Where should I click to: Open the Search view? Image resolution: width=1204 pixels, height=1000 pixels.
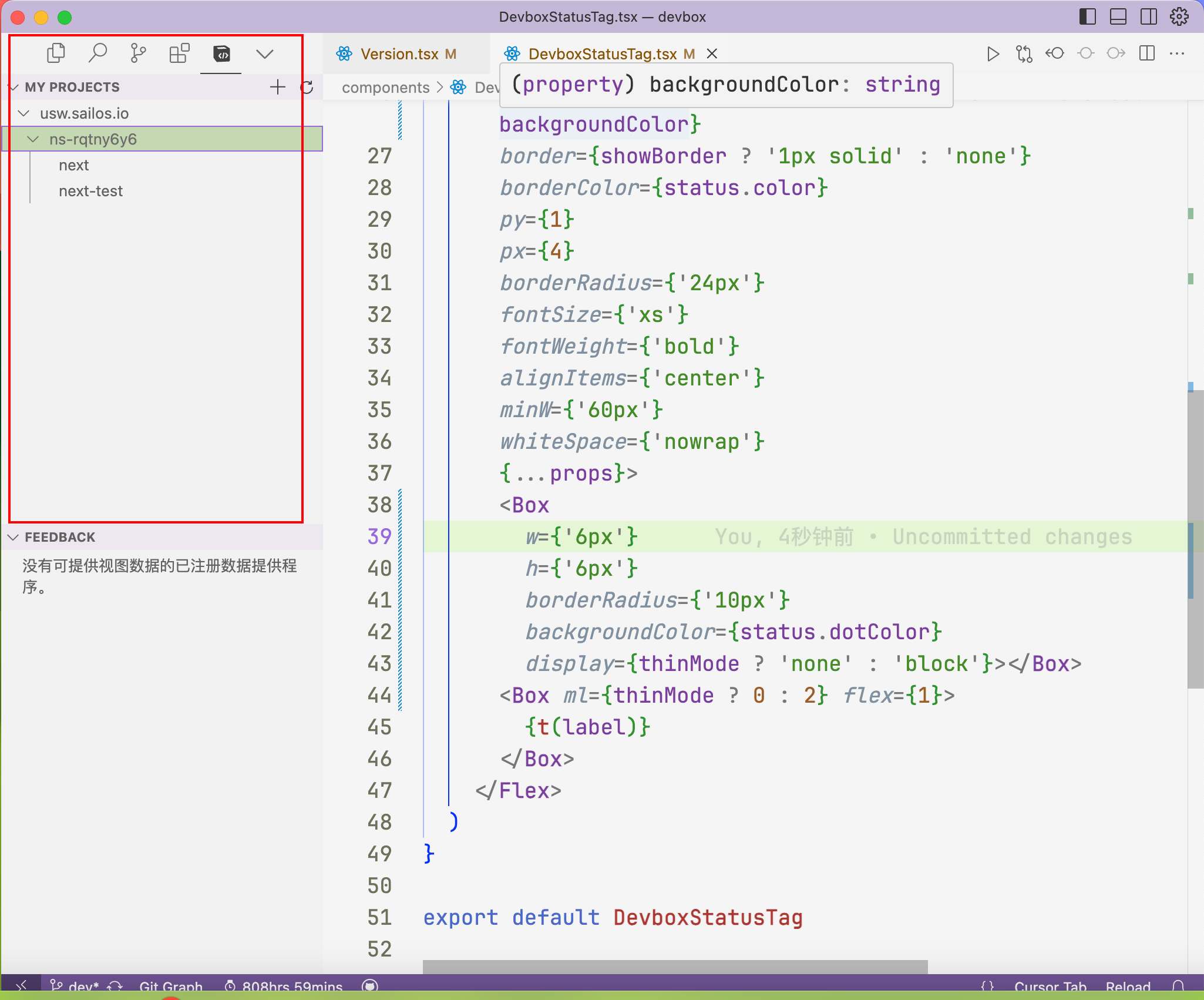click(97, 53)
